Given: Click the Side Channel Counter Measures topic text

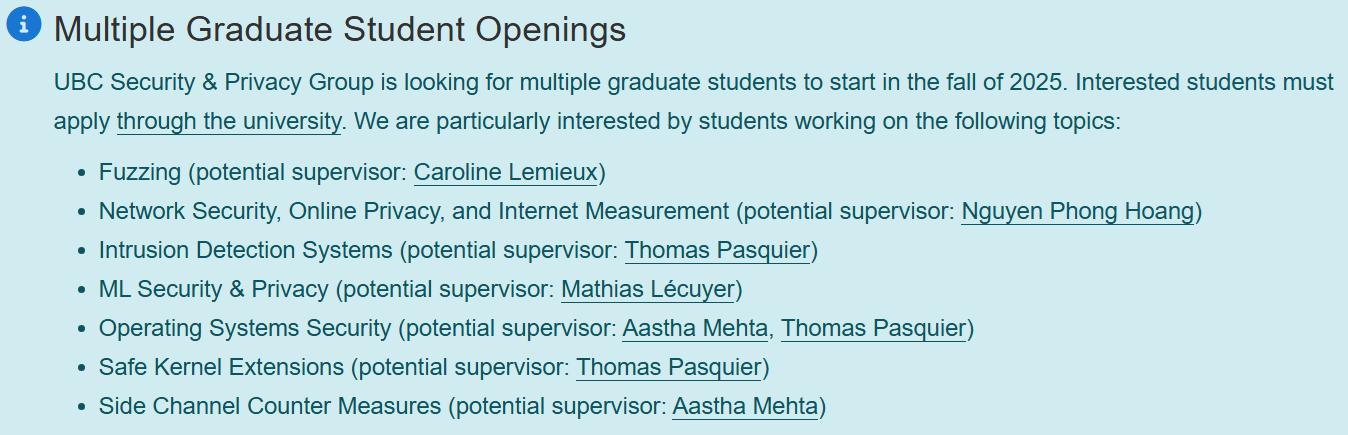Looking at the screenshot, I should tap(270, 406).
